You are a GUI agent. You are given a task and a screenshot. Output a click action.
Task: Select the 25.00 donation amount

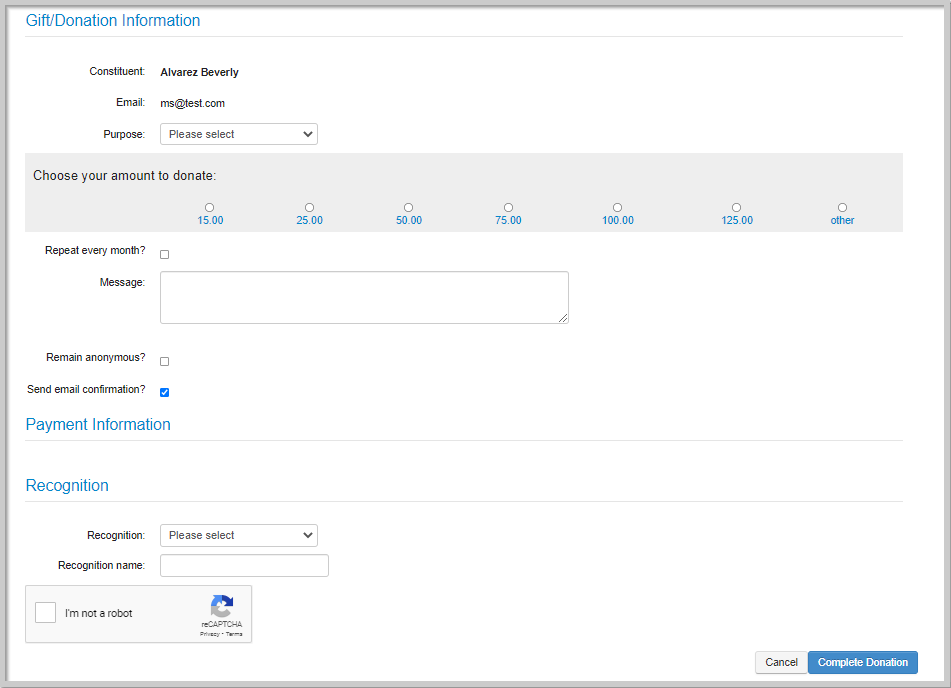point(309,207)
